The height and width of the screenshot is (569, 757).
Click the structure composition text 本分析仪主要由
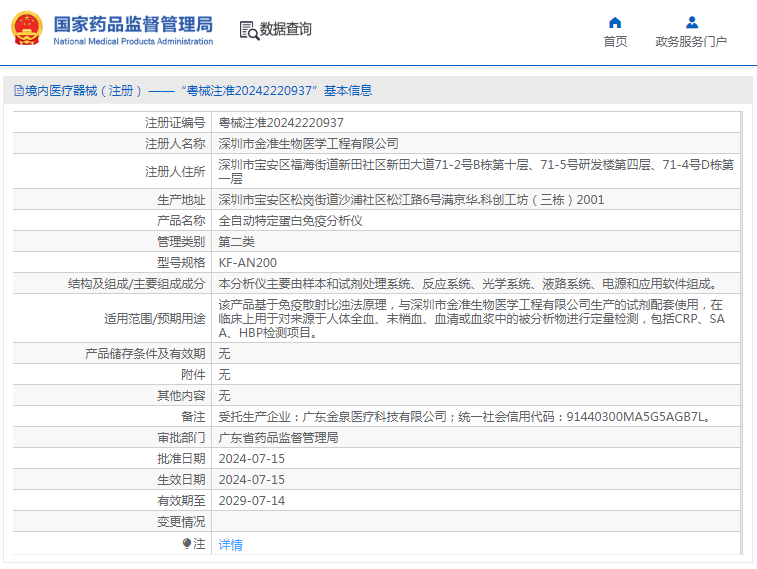pos(470,284)
